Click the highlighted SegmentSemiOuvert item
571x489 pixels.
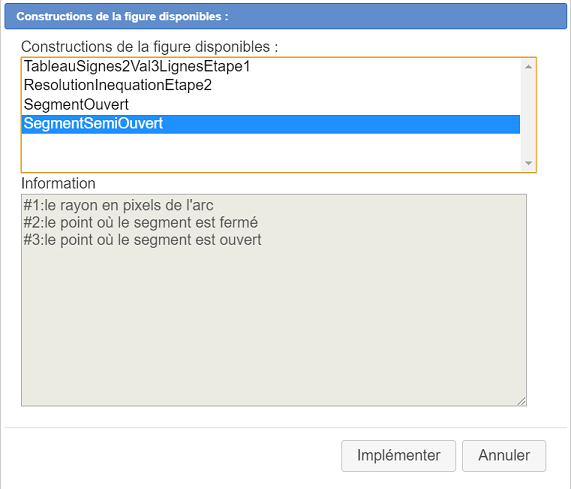tap(271, 124)
